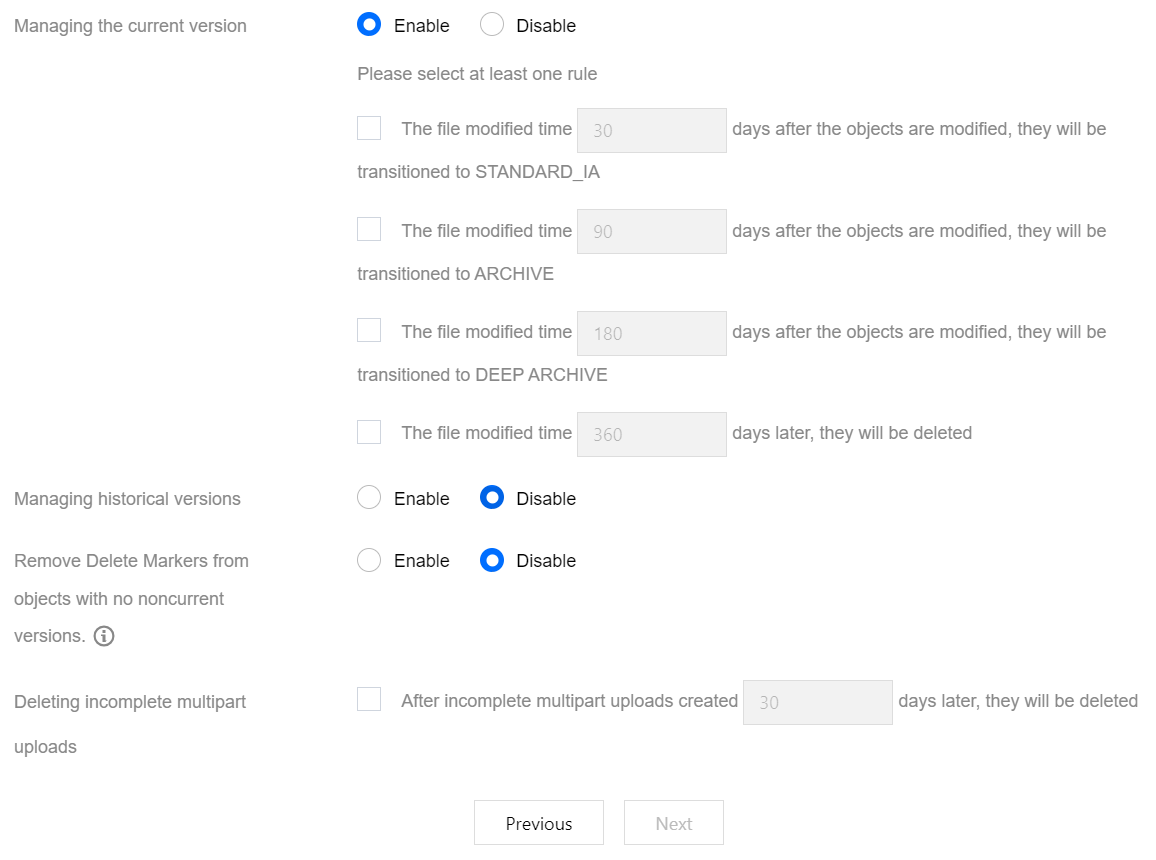This screenshot has height=860, width=1156.
Task: Click the multipart uploads 30 days field
Action: 817,702
